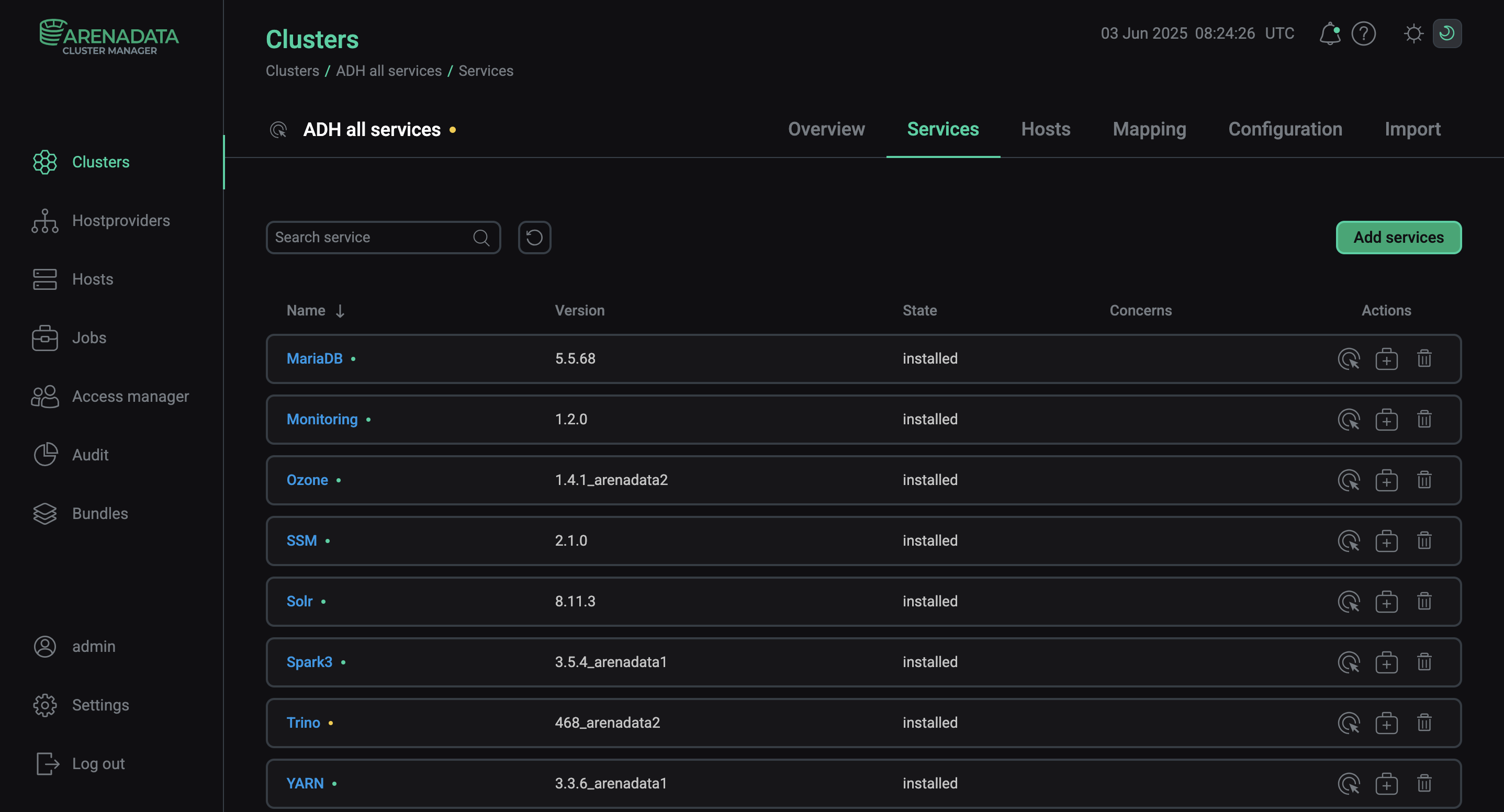Screen dimensions: 1504x812
Task: Focus the Search service input field
Action: pos(383,238)
